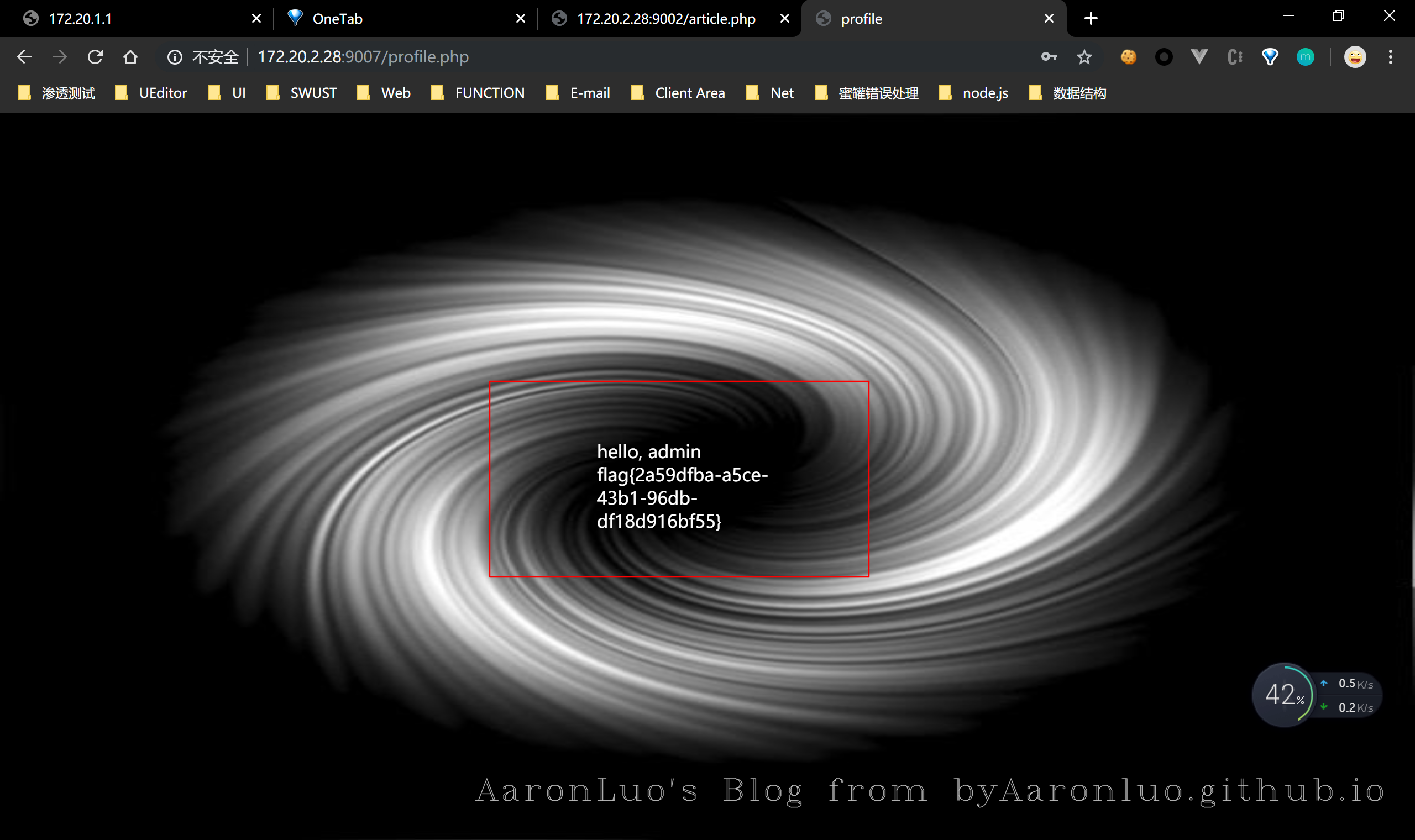The height and width of the screenshot is (840, 1415).
Task: Click the OneTab funnel extension icon
Action: coord(1270,56)
